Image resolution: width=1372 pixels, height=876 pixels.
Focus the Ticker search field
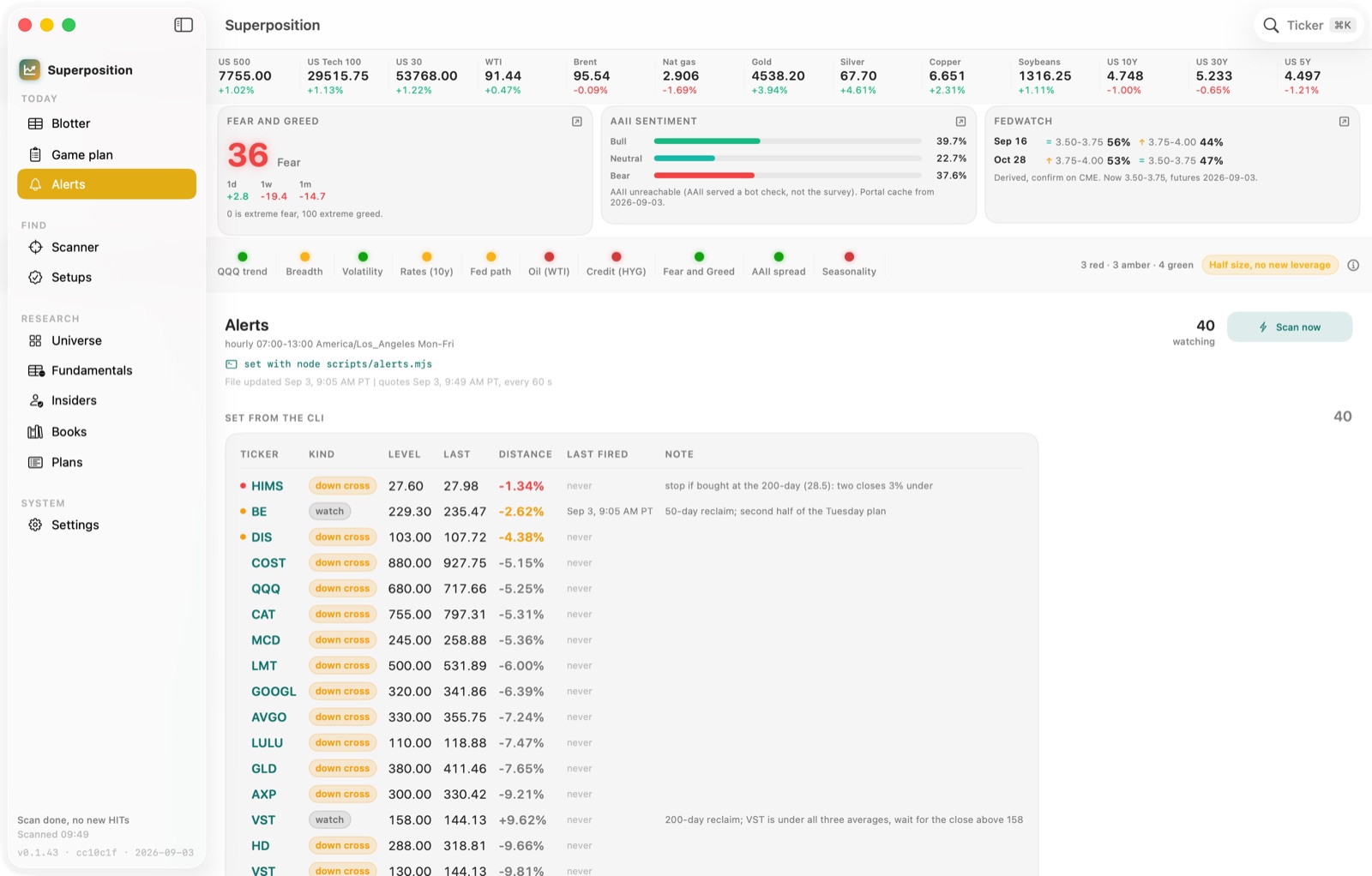pyautogui.click(x=1309, y=26)
